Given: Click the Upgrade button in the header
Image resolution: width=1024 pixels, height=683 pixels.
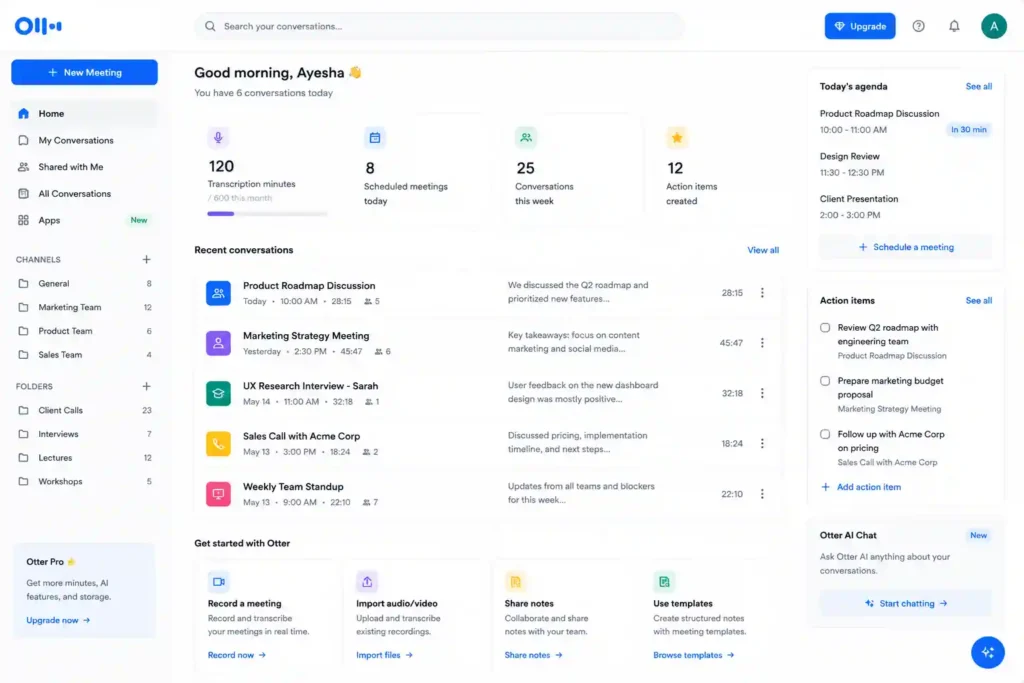Looking at the screenshot, I should [859, 26].
